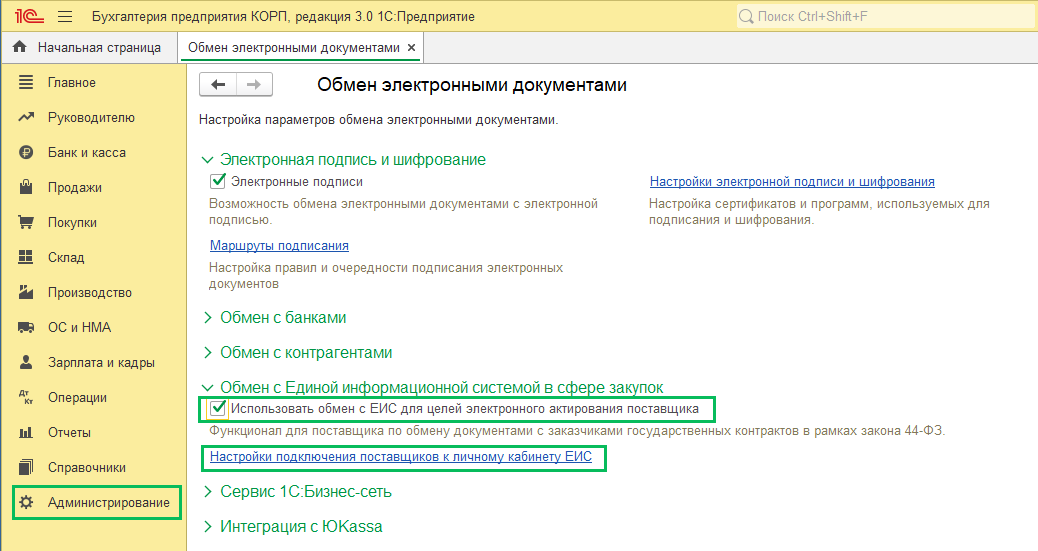Open the Банк и касса section
The image size is (1038, 551).
click(87, 152)
